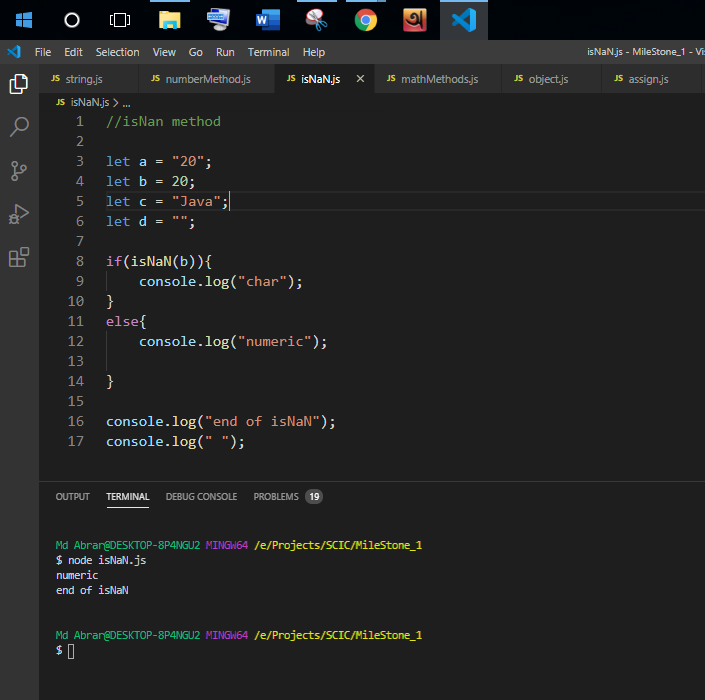Screen dimensions: 705x700
Task: Open Microsoft Word from taskbar
Action: click(x=268, y=19)
